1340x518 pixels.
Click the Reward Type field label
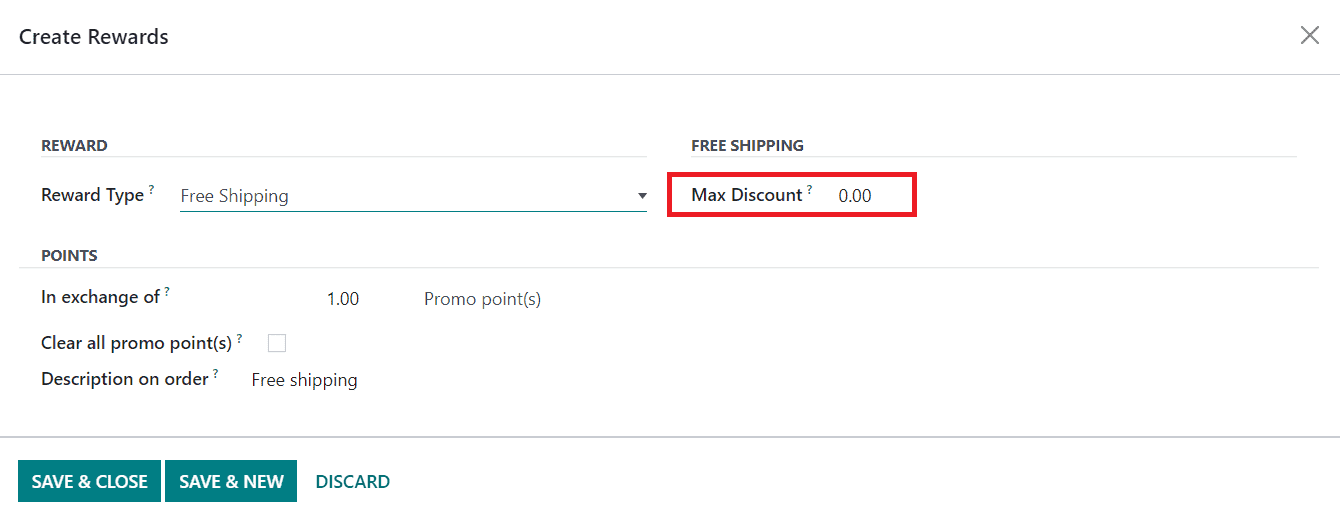click(92, 195)
